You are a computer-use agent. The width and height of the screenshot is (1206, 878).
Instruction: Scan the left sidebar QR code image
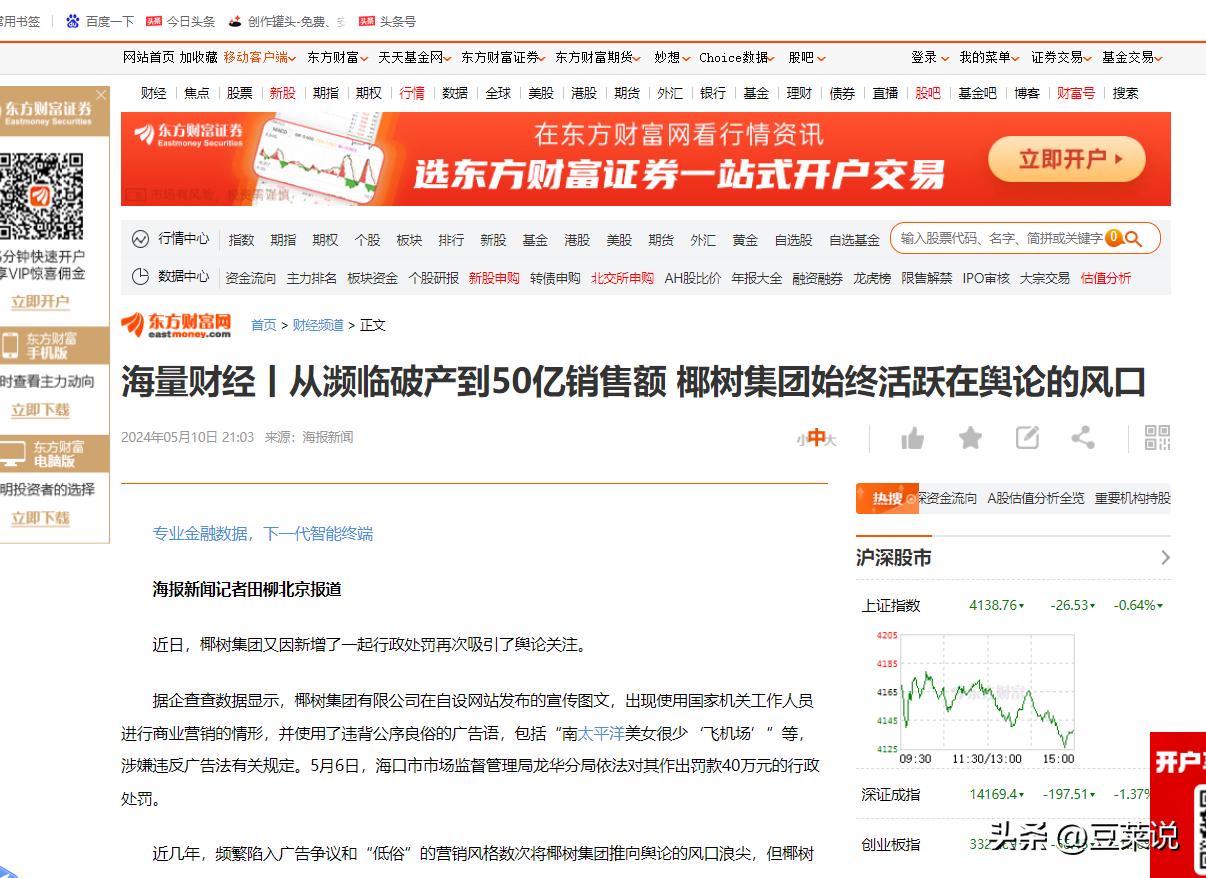[40, 194]
